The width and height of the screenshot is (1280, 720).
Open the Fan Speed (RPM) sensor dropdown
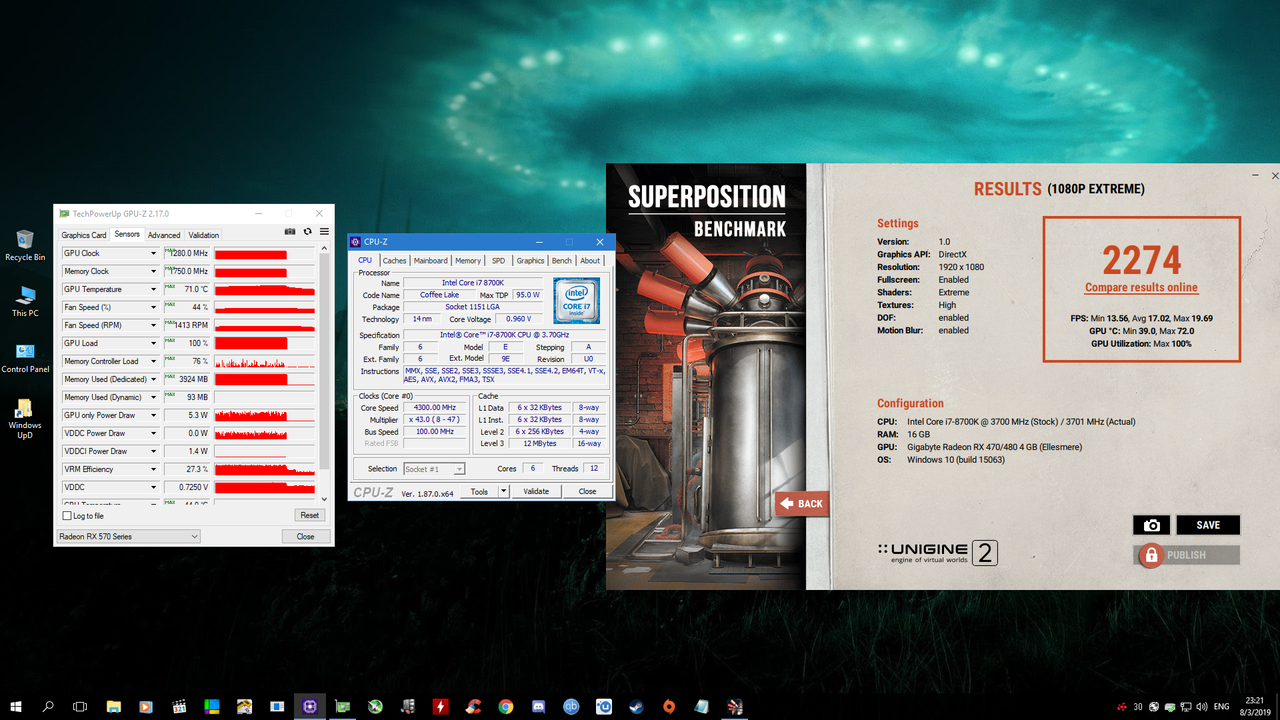tap(153, 326)
